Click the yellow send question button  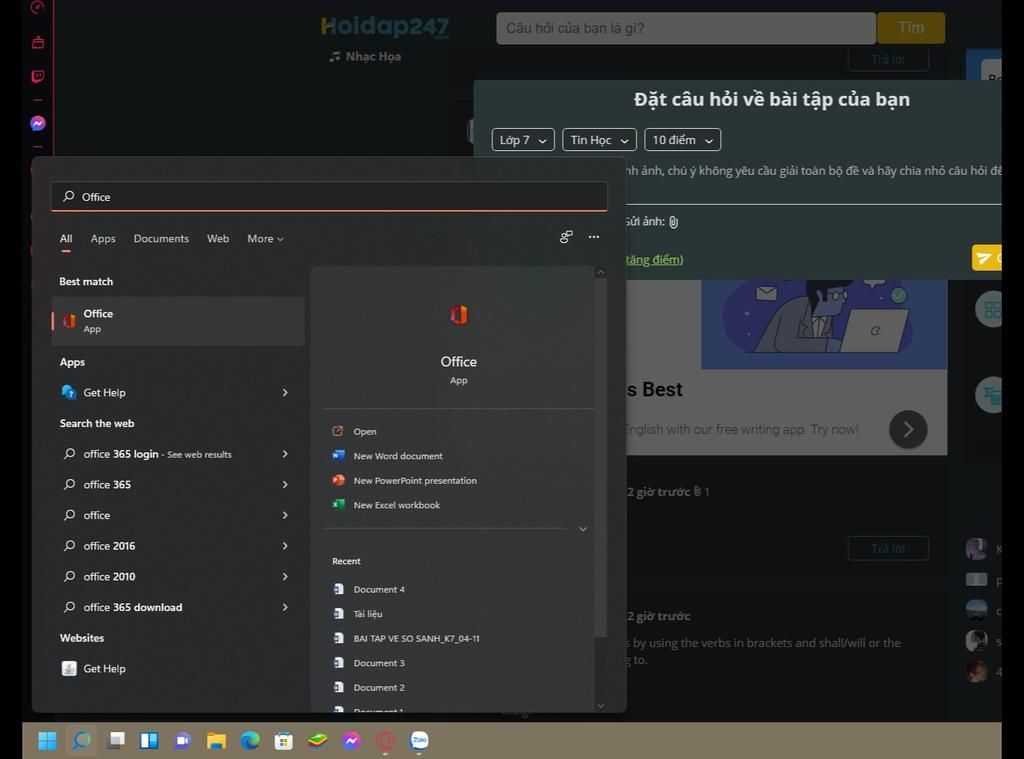tap(987, 258)
